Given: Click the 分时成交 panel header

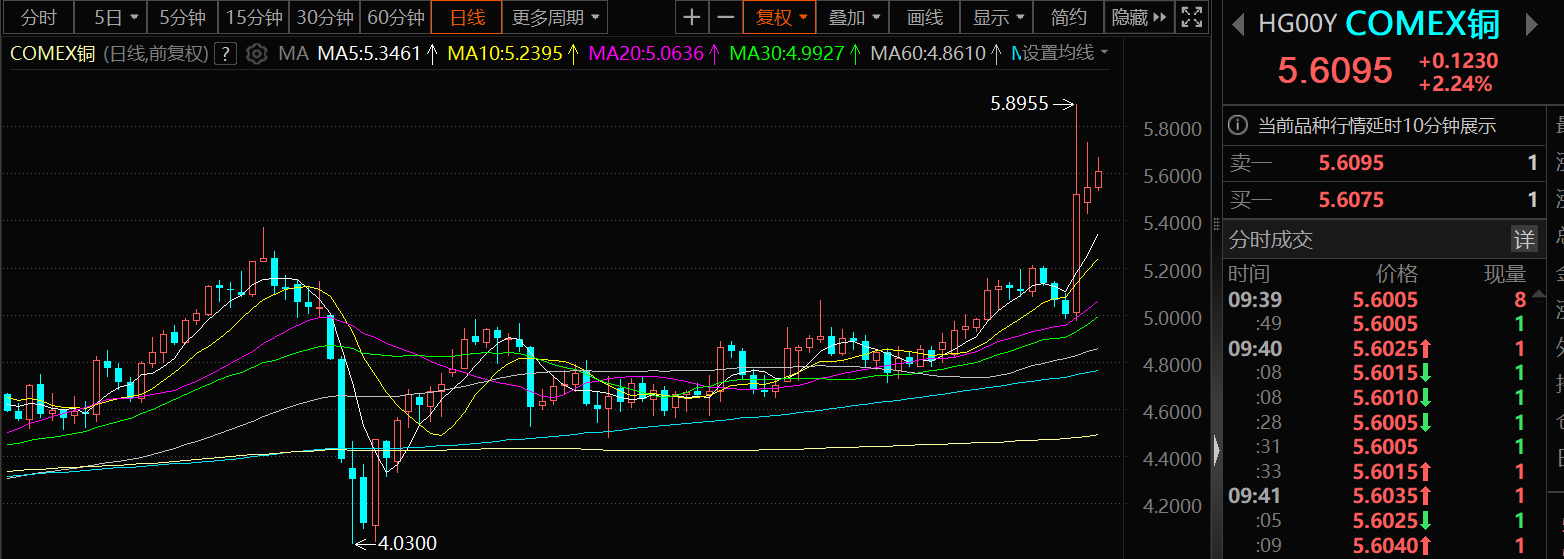Looking at the screenshot, I should point(1270,240).
